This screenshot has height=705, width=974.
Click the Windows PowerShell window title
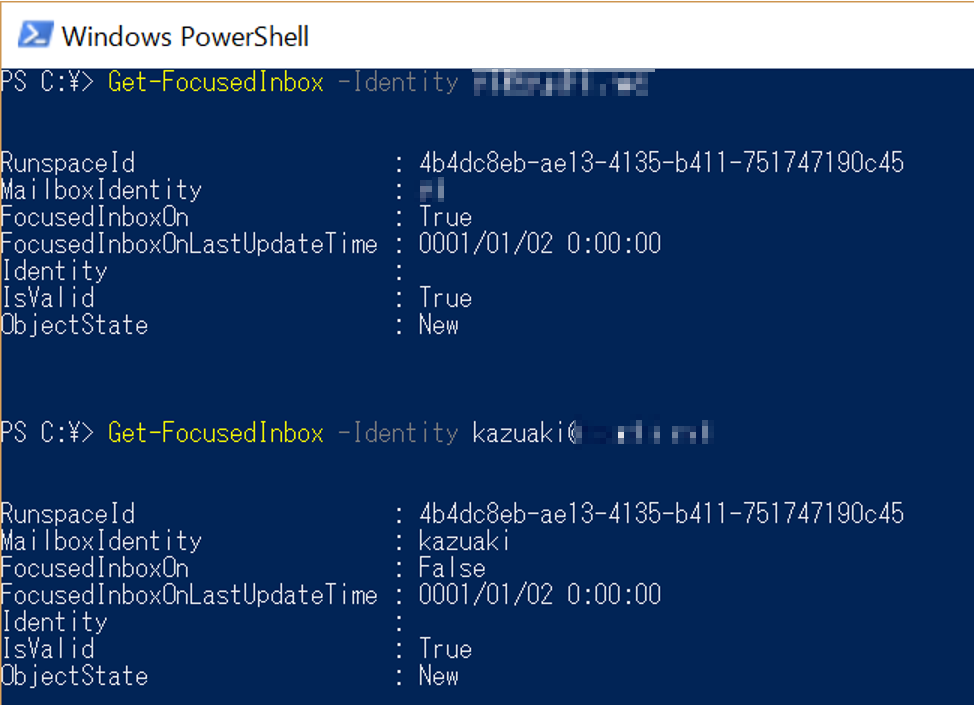(185, 37)
